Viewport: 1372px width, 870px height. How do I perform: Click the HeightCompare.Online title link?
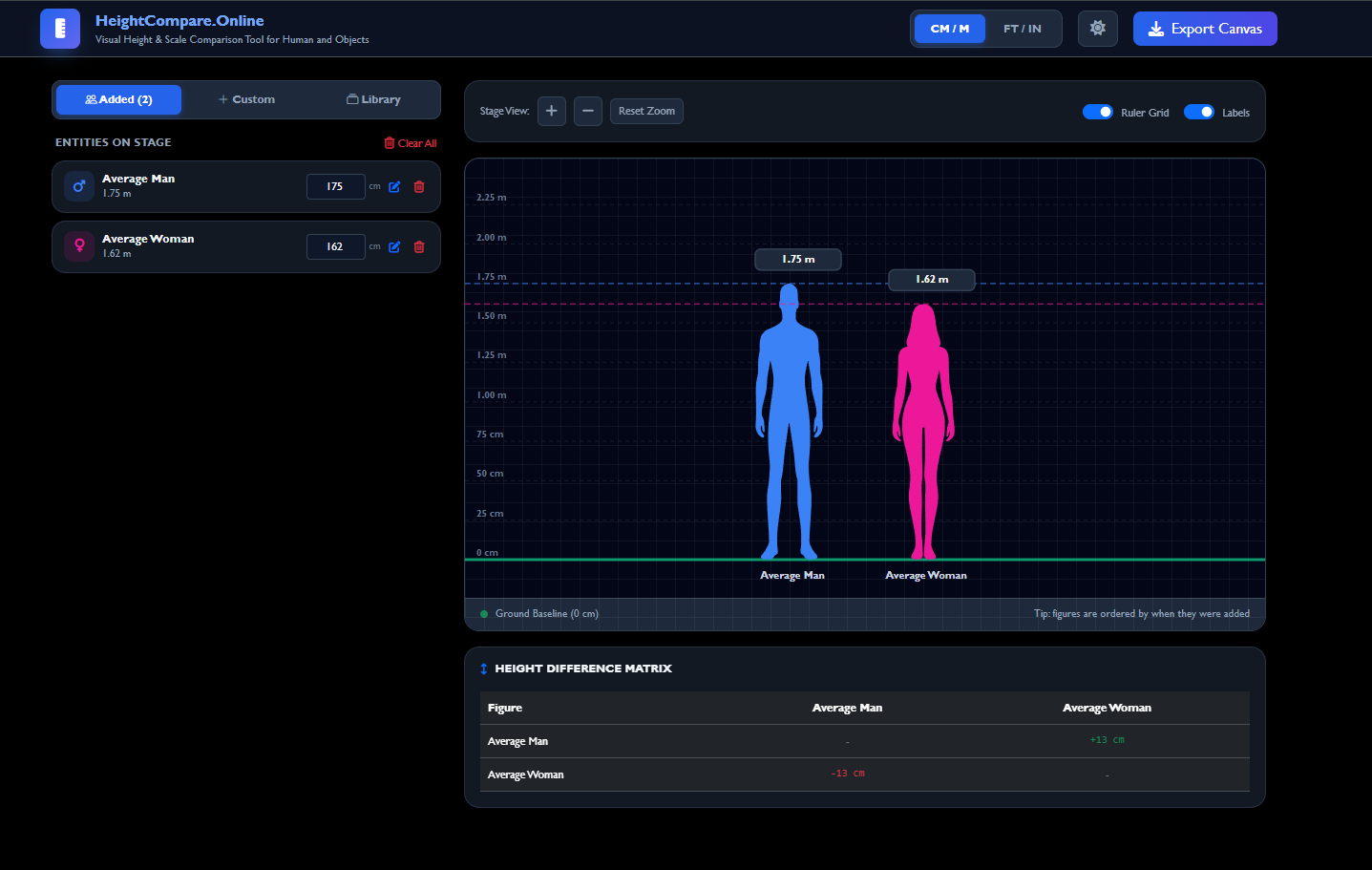[179, 21]
